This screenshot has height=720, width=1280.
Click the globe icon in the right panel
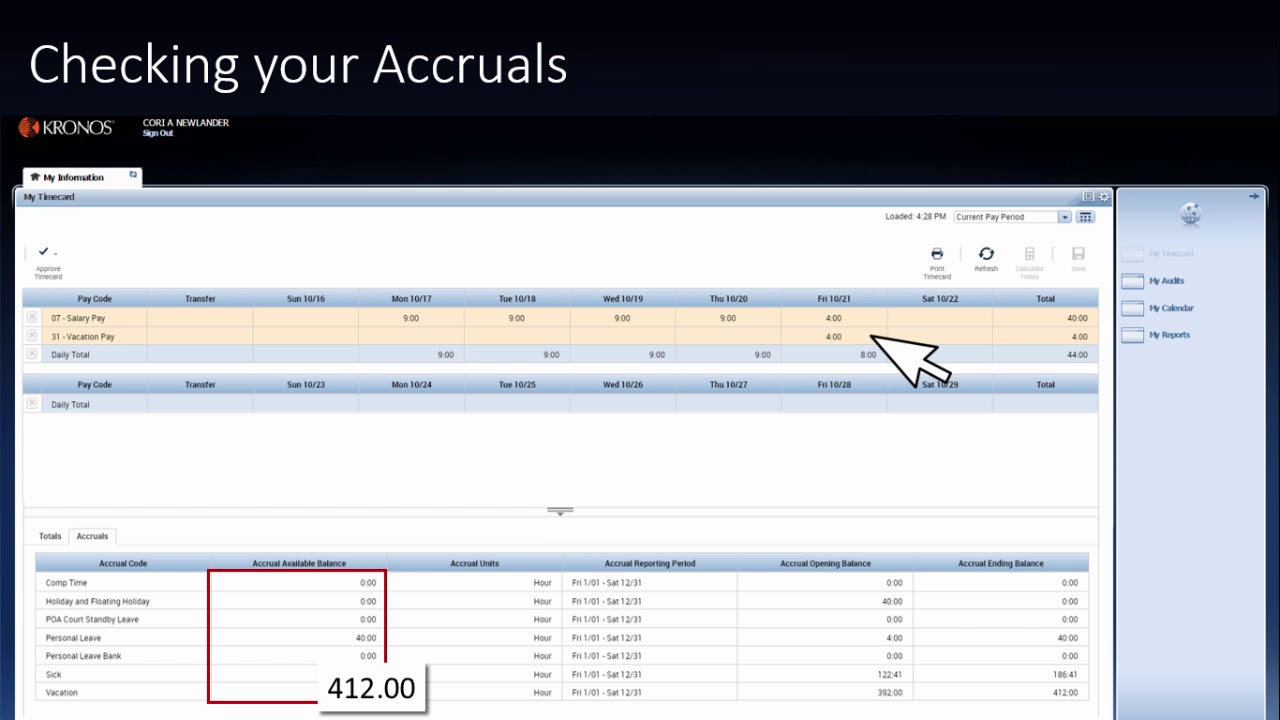pos(1190,213)
